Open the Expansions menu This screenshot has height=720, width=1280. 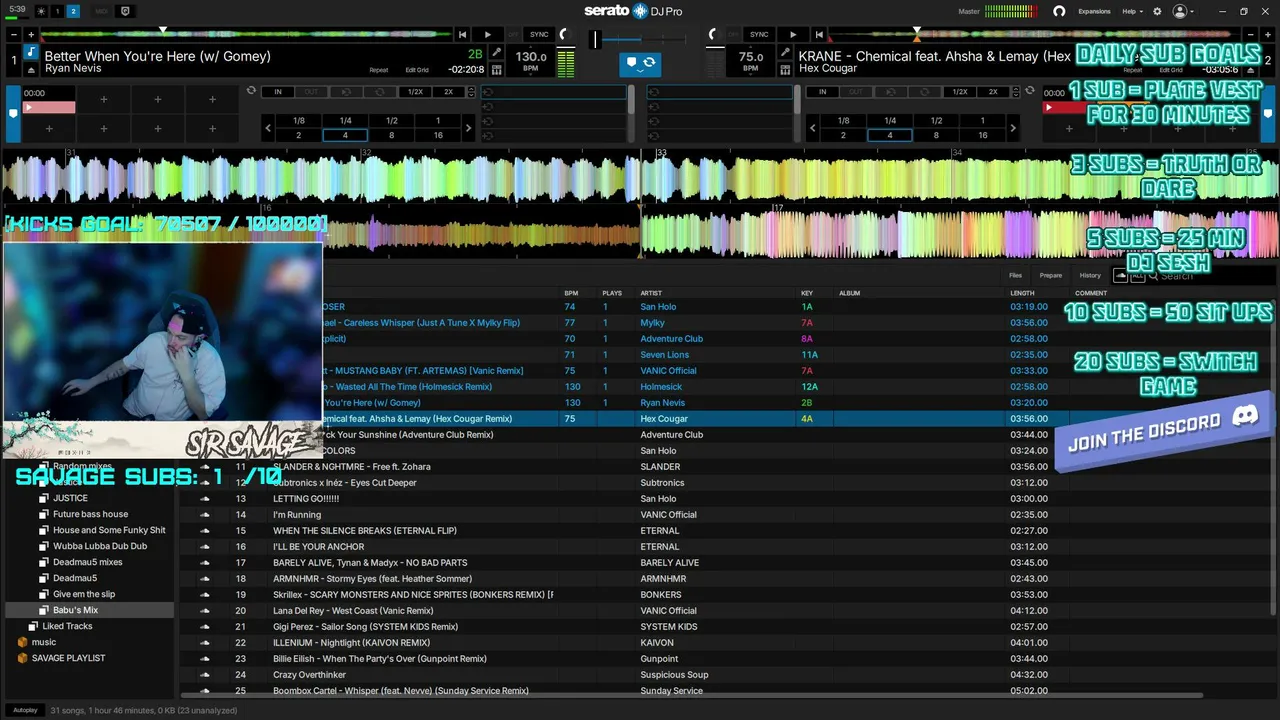click(1094, 11)
